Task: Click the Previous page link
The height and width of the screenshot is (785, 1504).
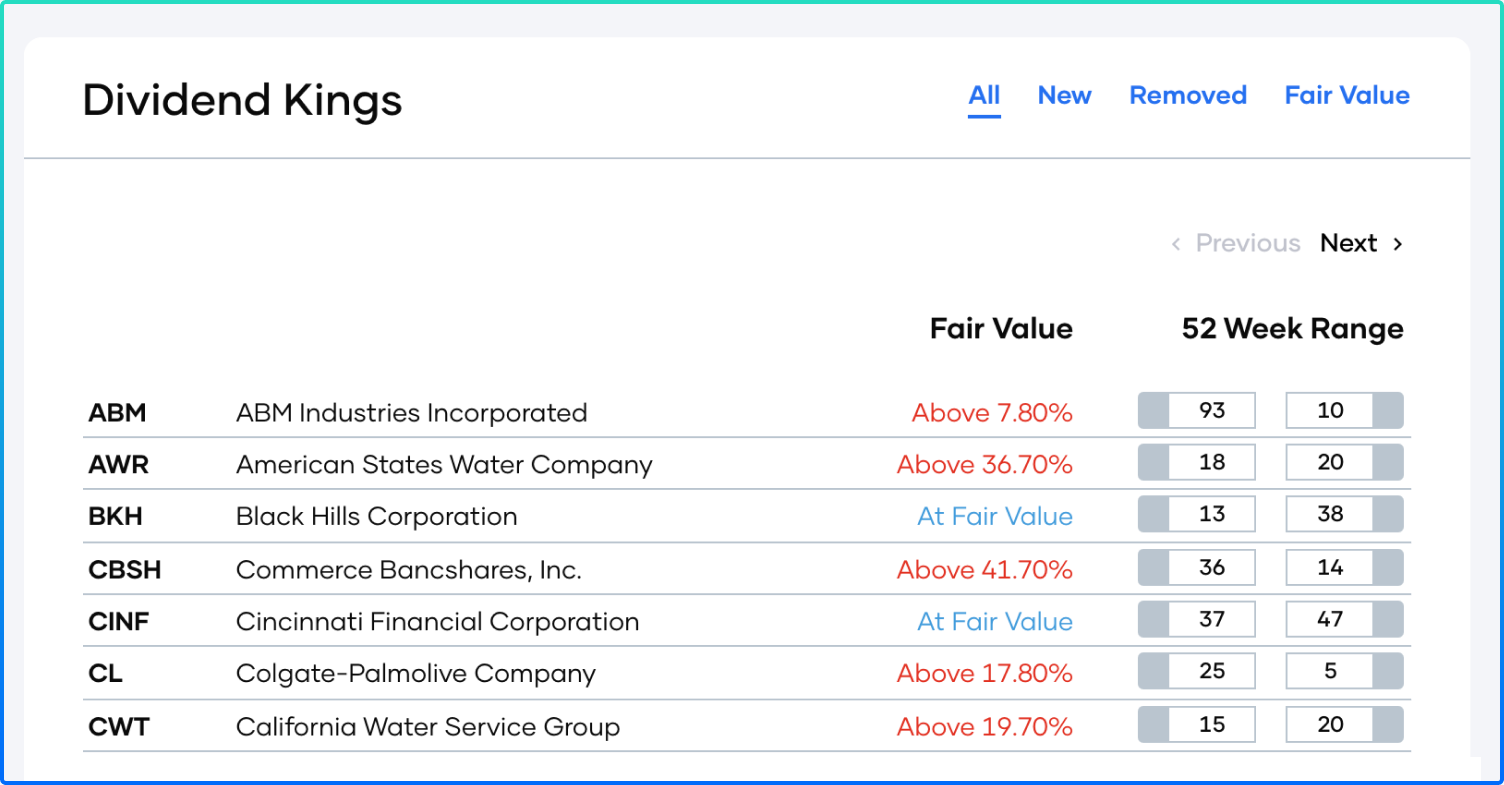Action: pyautogui.click(x=1248, y=243)
